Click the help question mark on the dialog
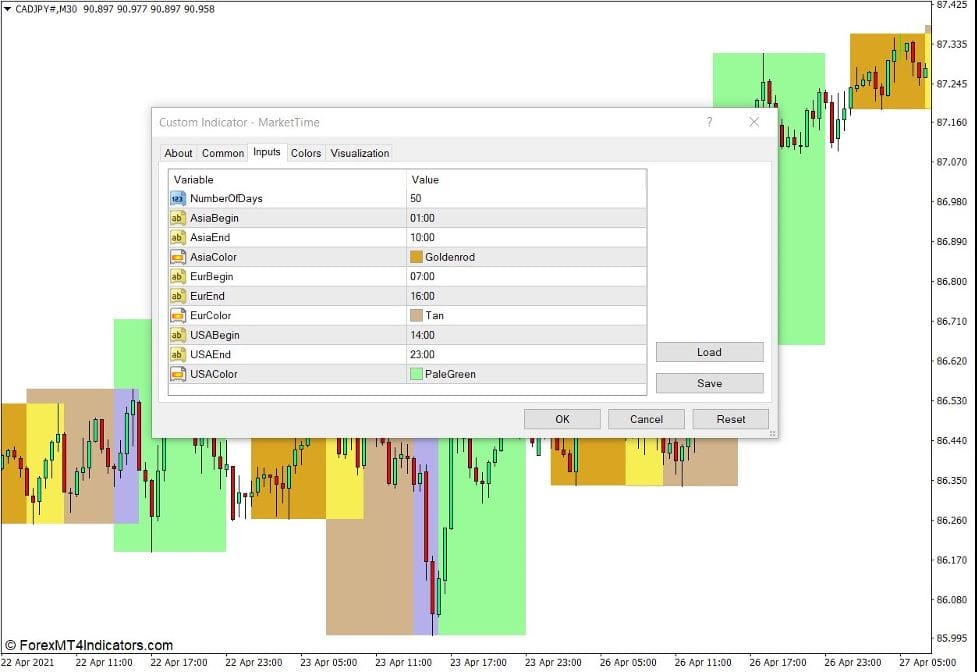 tap(709, 122)
